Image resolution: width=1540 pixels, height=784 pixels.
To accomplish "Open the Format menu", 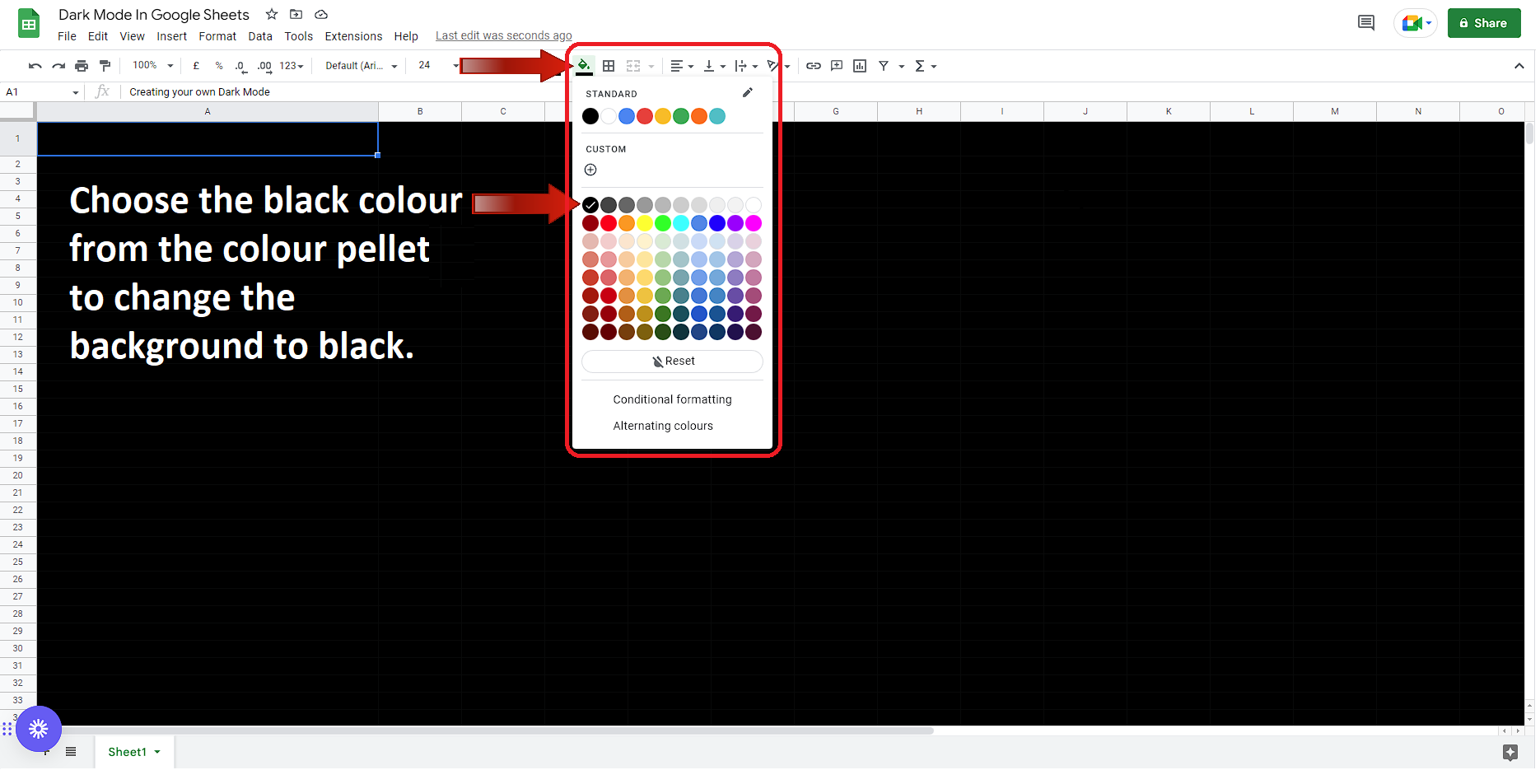I will (217, 36).
